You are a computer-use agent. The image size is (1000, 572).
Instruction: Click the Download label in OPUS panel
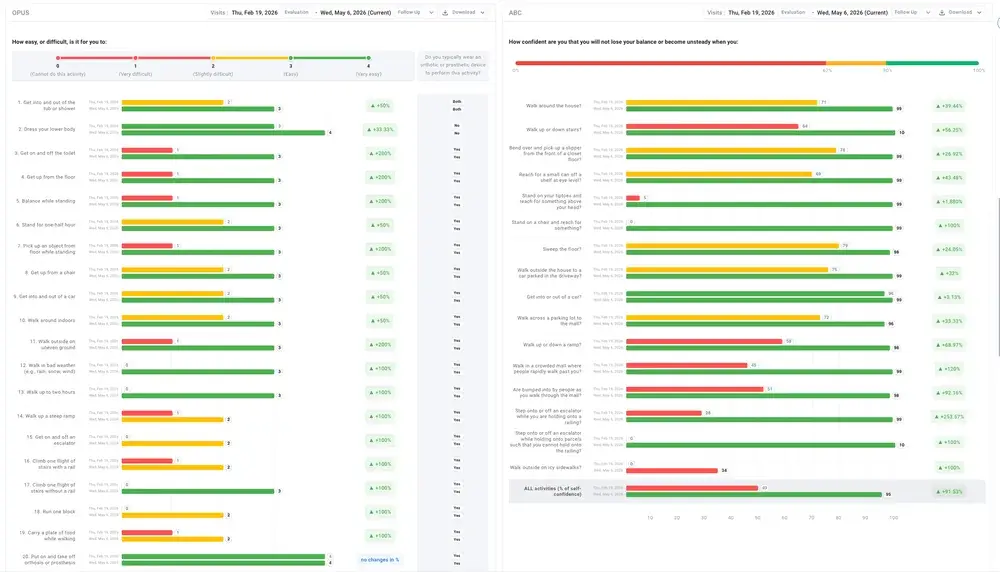(464, 13)
